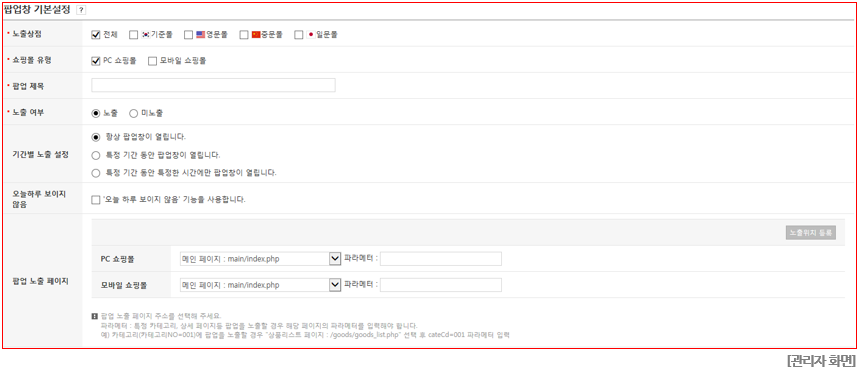Image resolution: width=861 pixels, height=368 pixels.
Task: Click the 노출위치 등록 button
Action: pyautogui.click(x=810, y=232)
